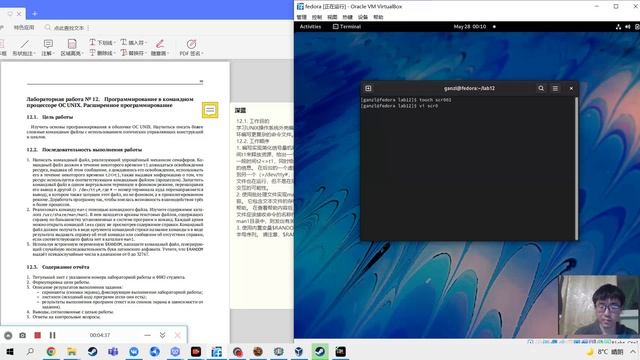Launch Google Chrome from taskbar
Screen dimensions: 640x360
pos(51,351)
